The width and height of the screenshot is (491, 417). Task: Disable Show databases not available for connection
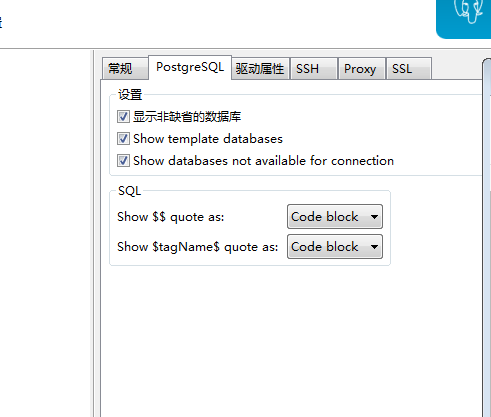tap(123, 161)
